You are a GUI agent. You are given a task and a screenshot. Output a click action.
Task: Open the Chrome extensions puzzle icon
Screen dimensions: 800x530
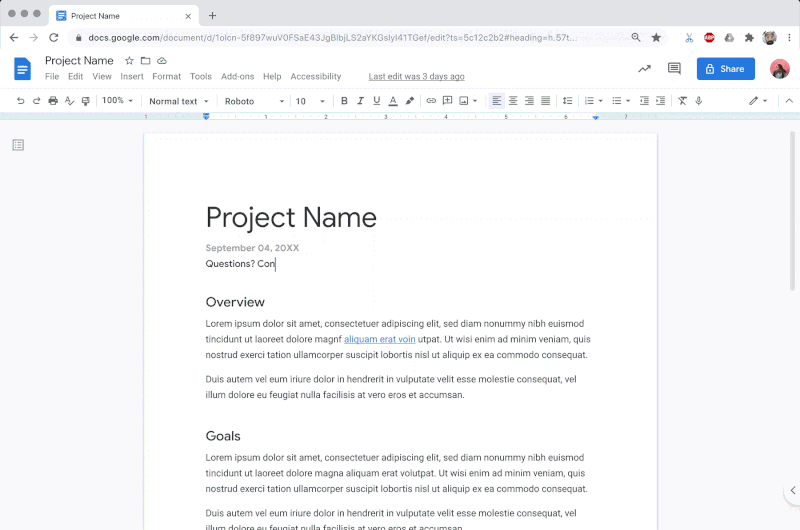click(x=749, y=37)
